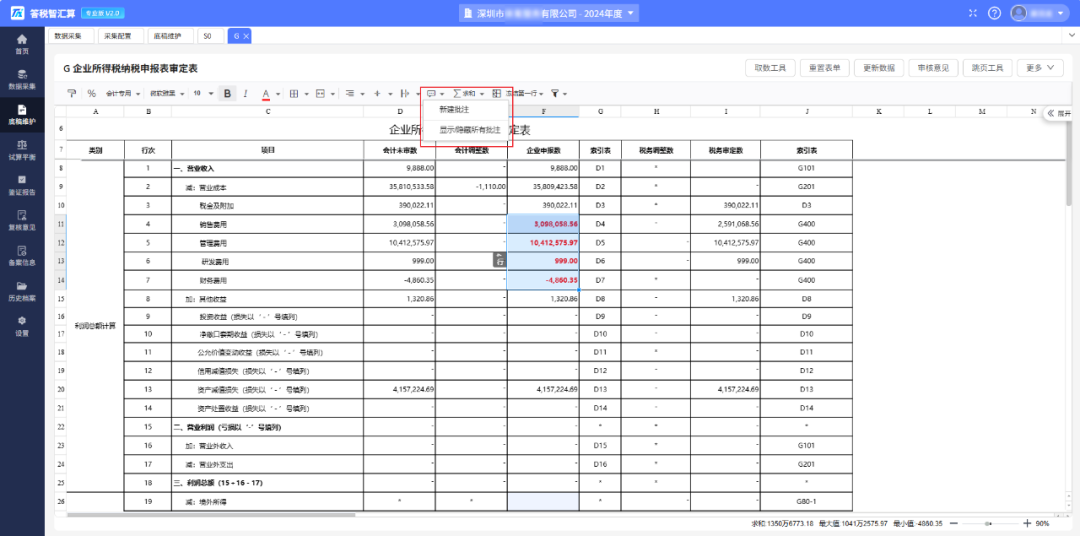Viewport: 1080px width, 536px height.
Task: Click the zoom in plus button
Action: (1027, 523)
